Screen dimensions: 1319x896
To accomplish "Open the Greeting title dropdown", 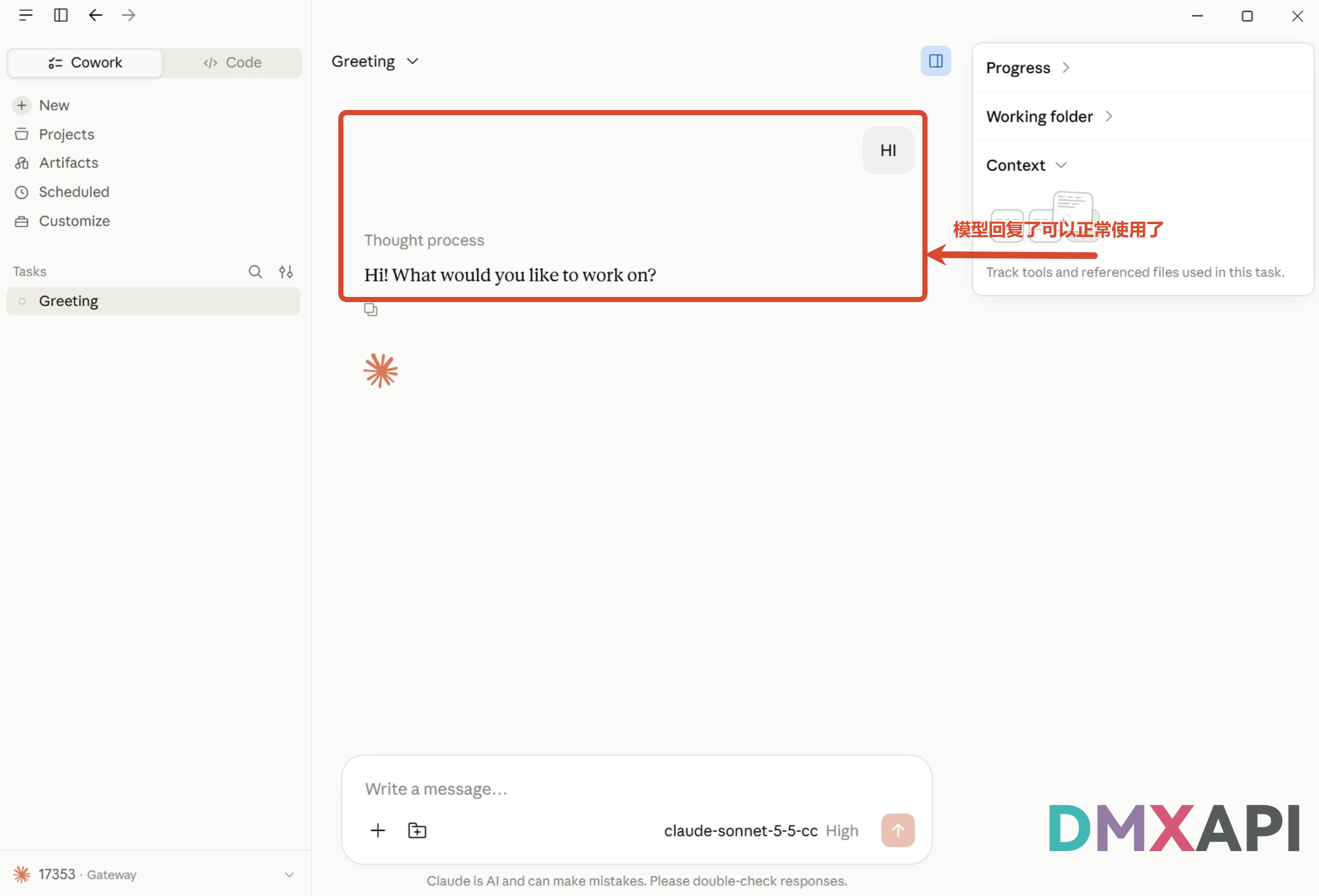I will point(375,61).
